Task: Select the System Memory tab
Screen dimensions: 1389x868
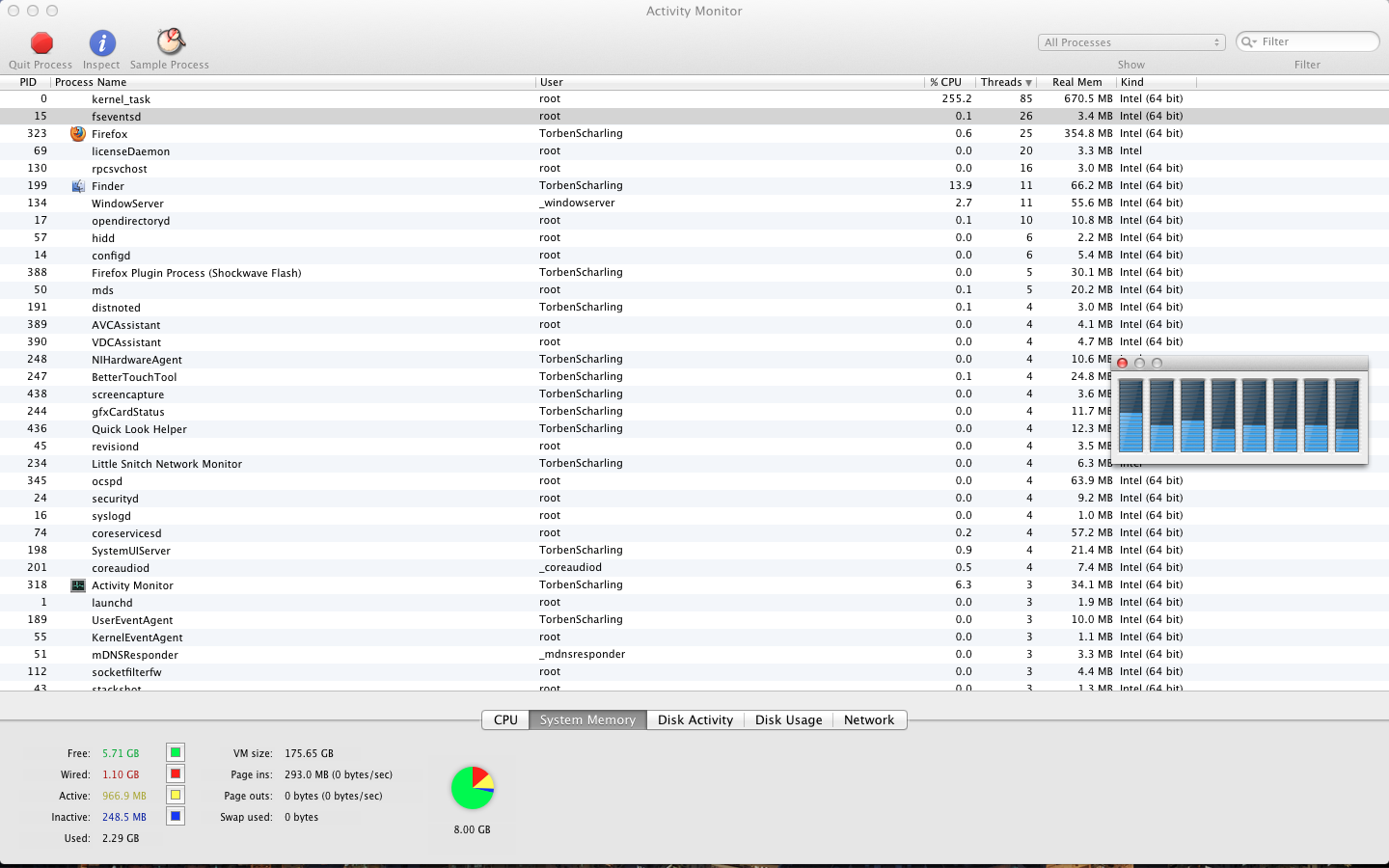Action: (x=587, y=719)
